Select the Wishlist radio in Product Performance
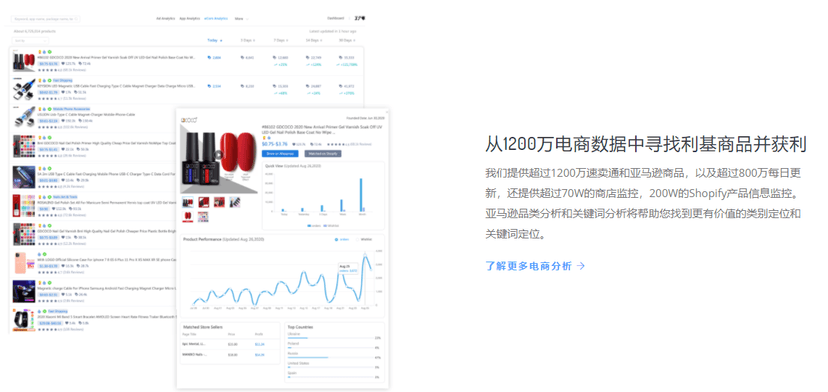828x392 pixels. pos(357,239)
